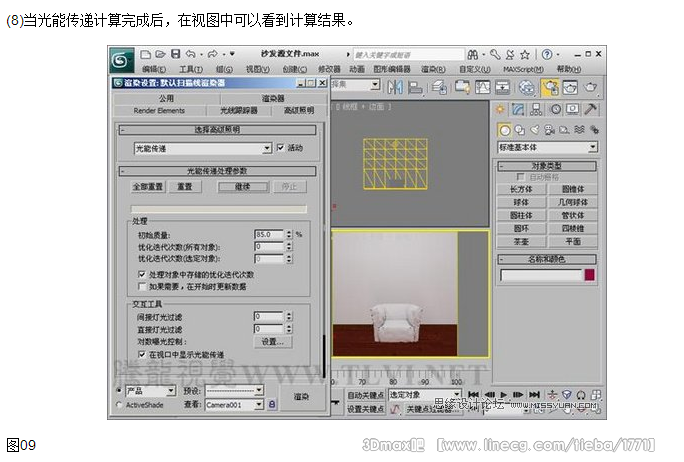The image size is (684, 462).
Task: Collapse the 光能传递处理参数 rollout
Action: (x=217, y=171)
